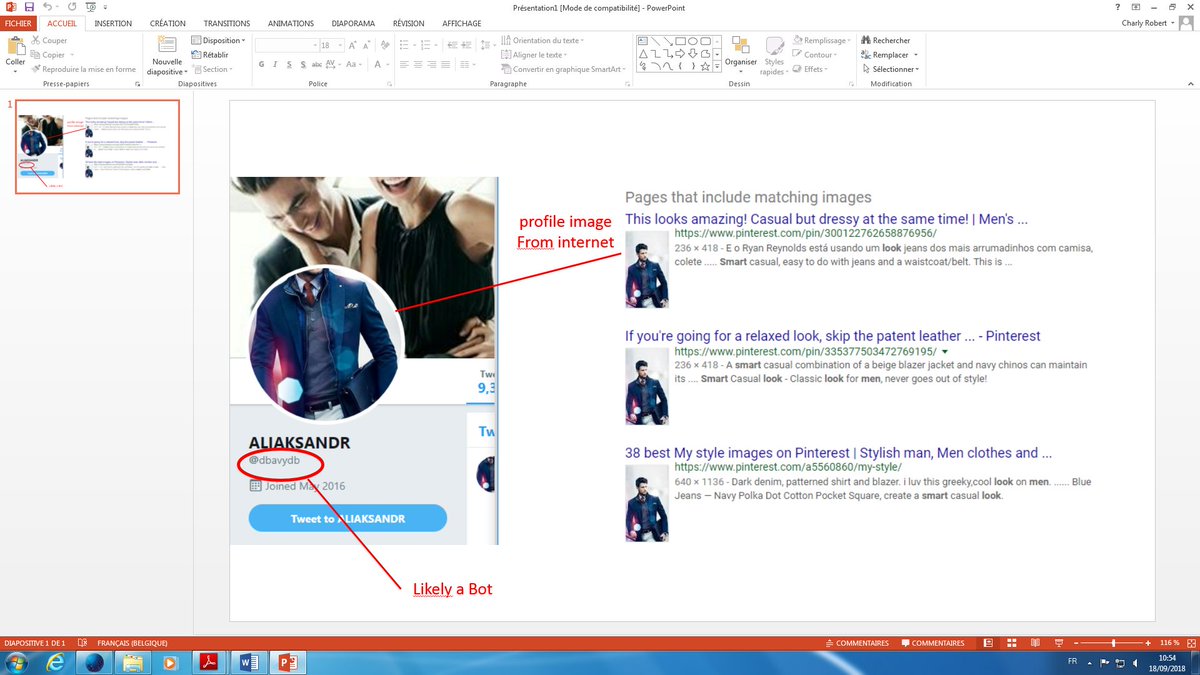Switch to Normal view in status bar

[x=988, y=643]
